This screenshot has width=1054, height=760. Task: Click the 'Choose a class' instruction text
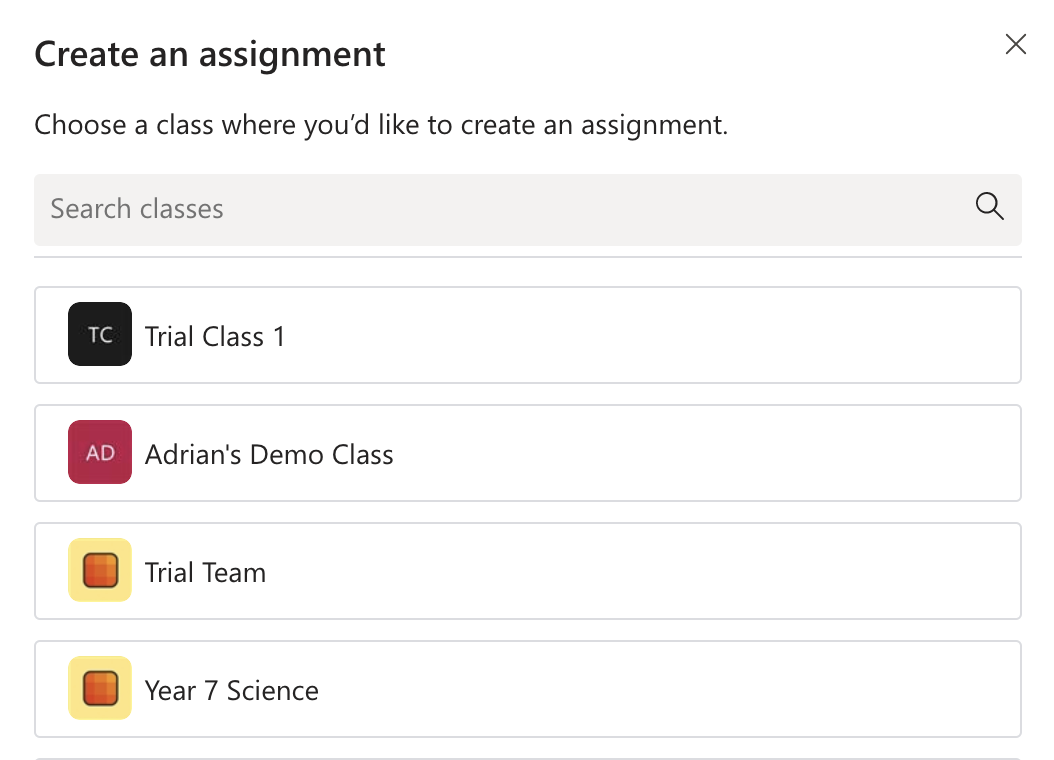[381, 125]
